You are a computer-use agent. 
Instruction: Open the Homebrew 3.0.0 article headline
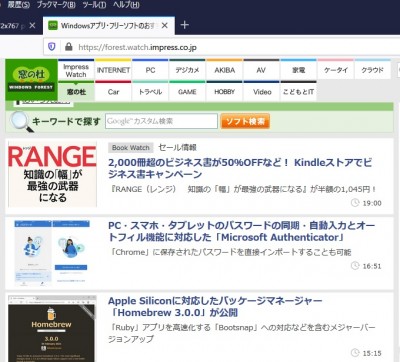tap(215, 307)
